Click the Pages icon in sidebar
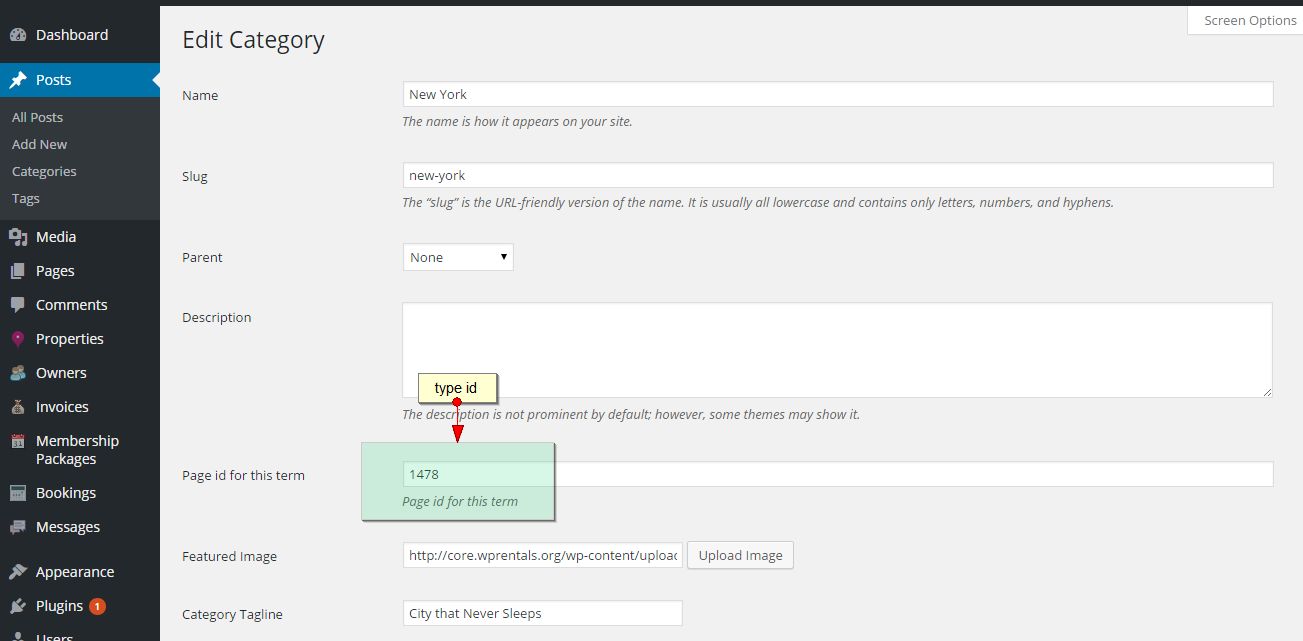Viewport: 1303px width, 641px height. (x=18, y=271)
